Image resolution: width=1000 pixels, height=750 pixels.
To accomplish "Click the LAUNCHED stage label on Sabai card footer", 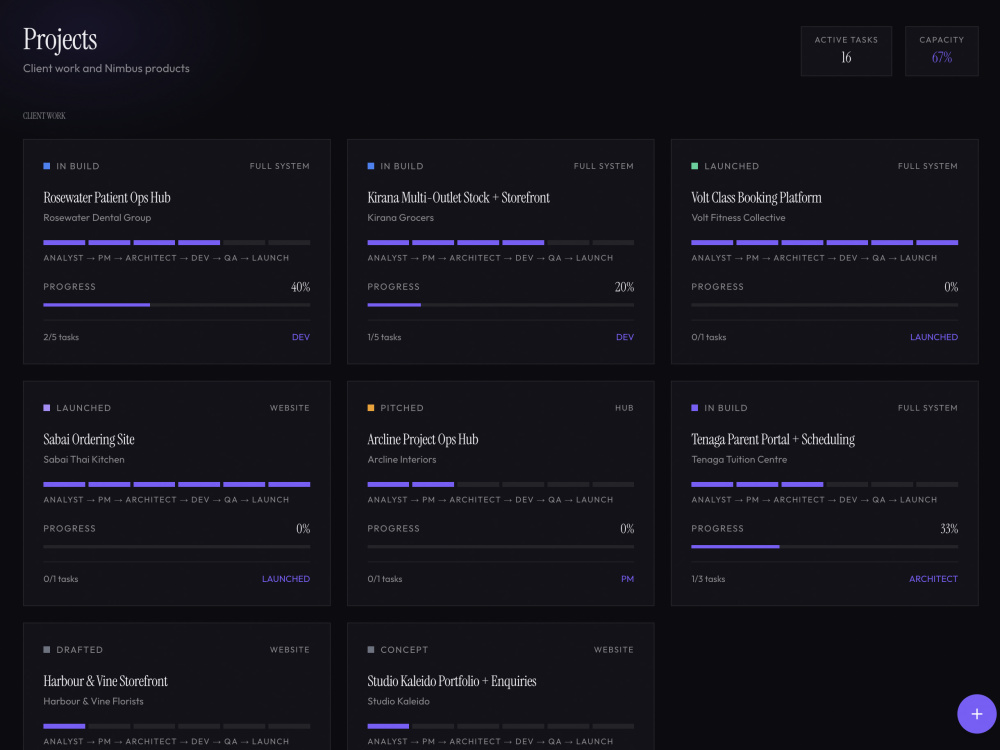I will (x=286, y=578).
